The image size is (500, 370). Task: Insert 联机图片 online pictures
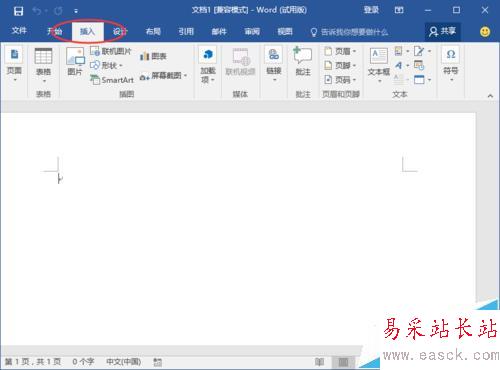pos(111,51)
